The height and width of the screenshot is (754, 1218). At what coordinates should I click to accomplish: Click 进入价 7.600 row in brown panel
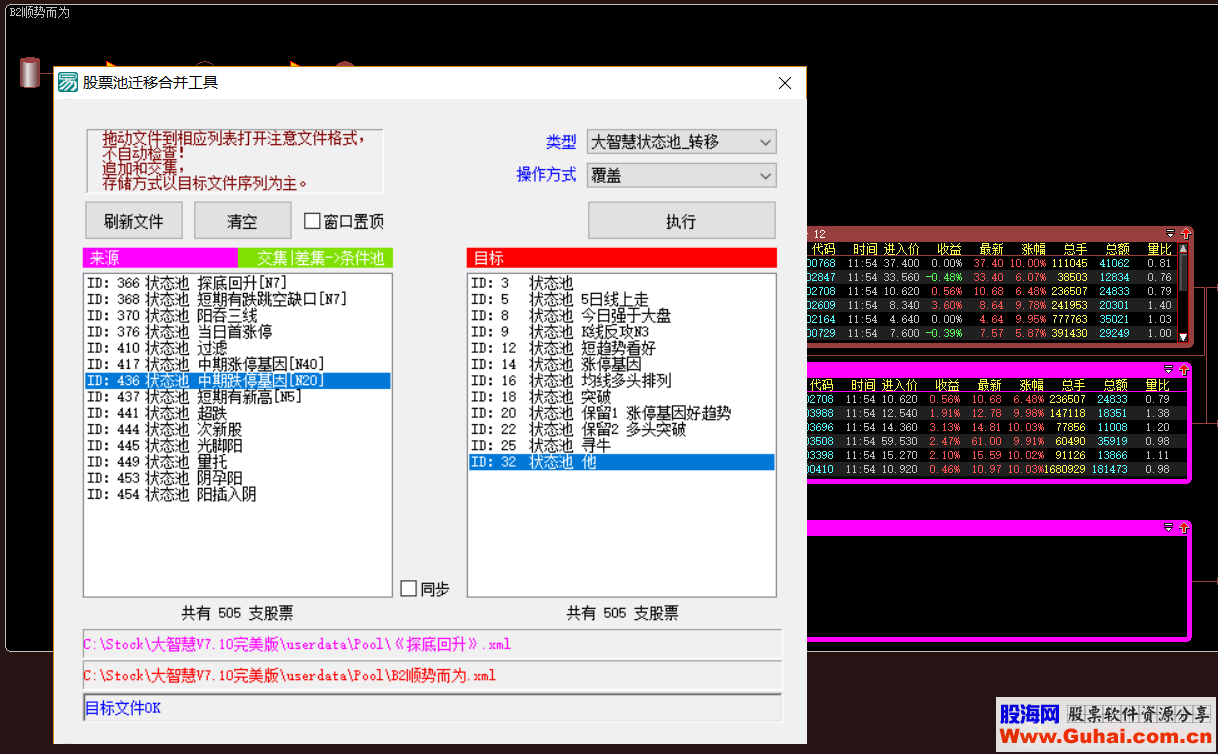click(x=992, y=333)
